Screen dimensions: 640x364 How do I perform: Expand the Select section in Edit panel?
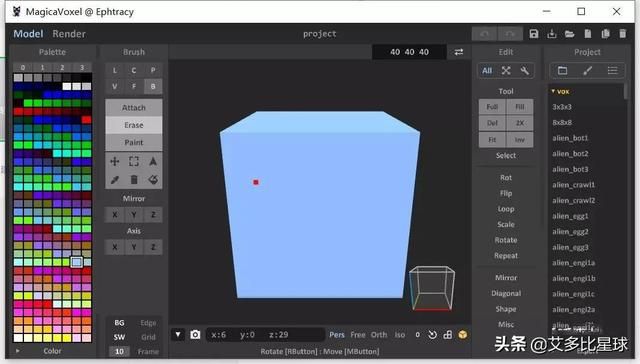506,155
